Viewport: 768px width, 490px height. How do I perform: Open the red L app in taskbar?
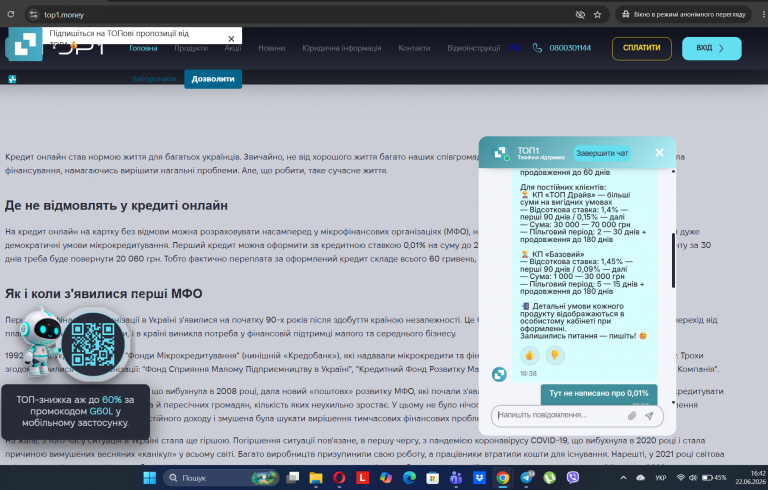[x=362, y=478]
